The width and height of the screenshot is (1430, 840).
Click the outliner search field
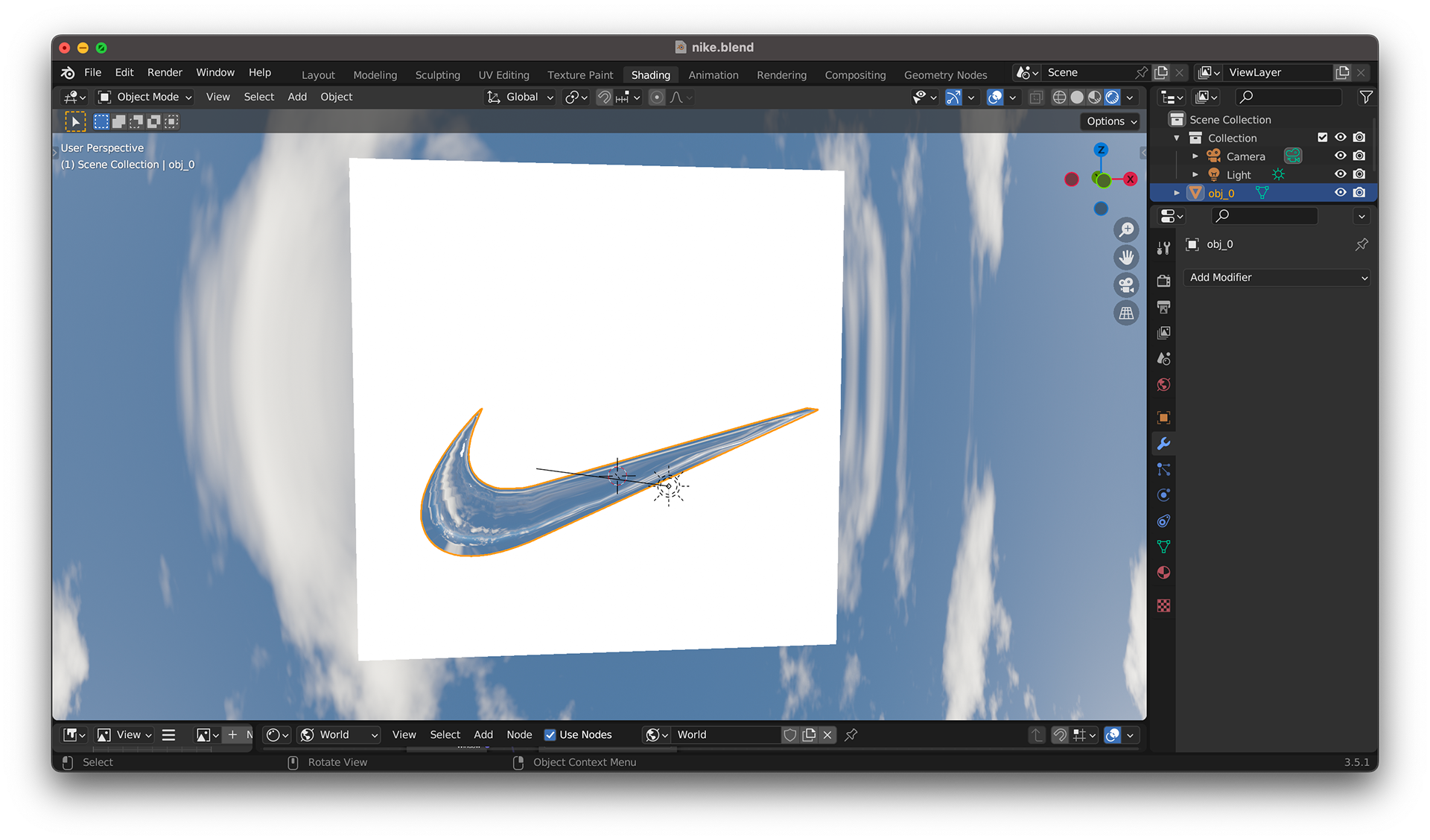[1288, 97]
